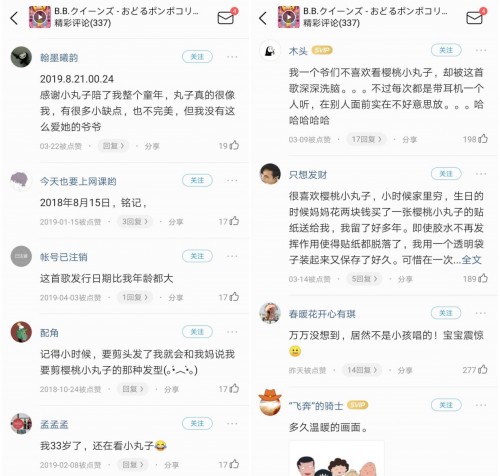Like 木头's comment showing 198 likes
Viewport: 500px width, 476px height.
point(483,139)
